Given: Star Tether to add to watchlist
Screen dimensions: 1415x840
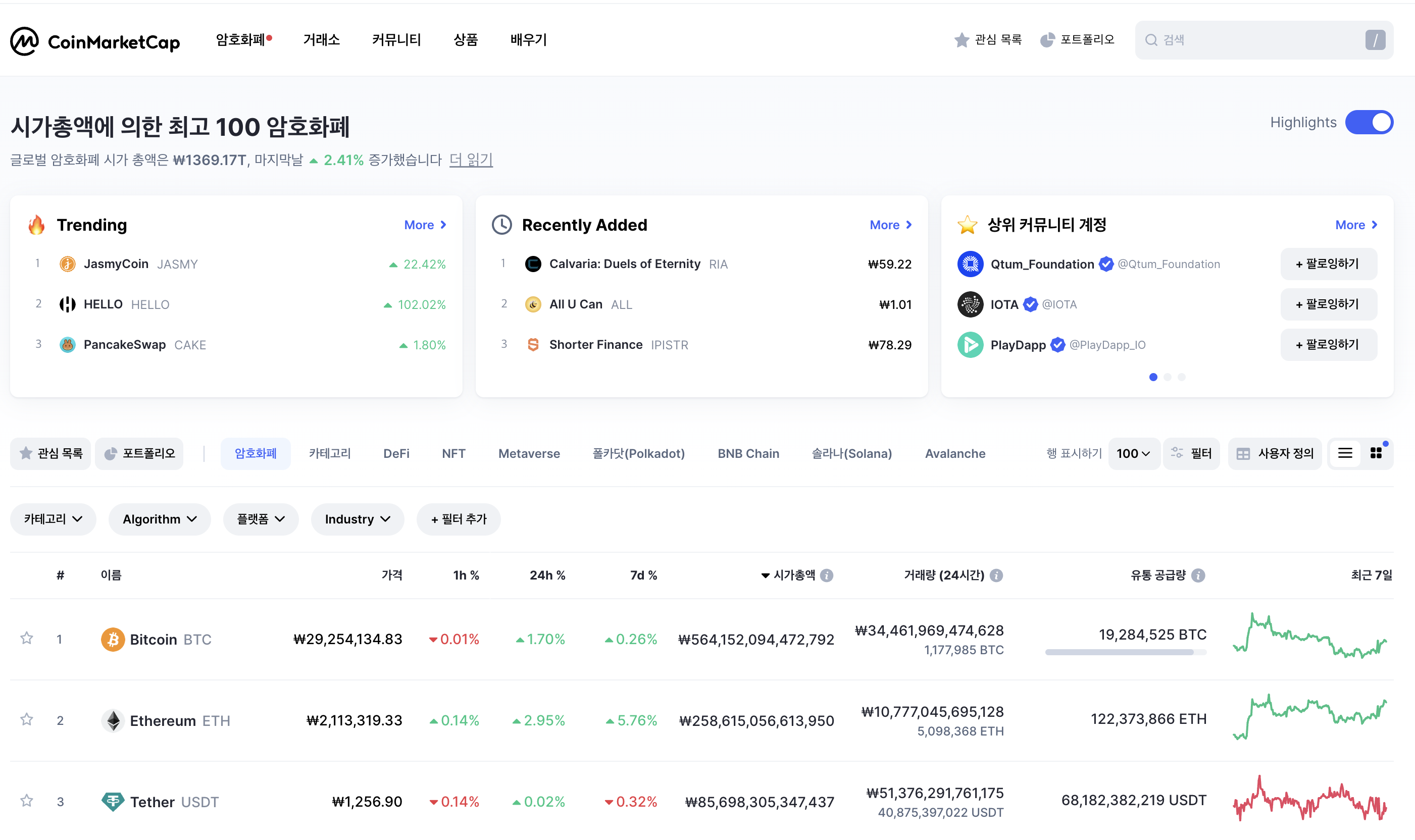Looking at the screenshot, I should point(27,801).
